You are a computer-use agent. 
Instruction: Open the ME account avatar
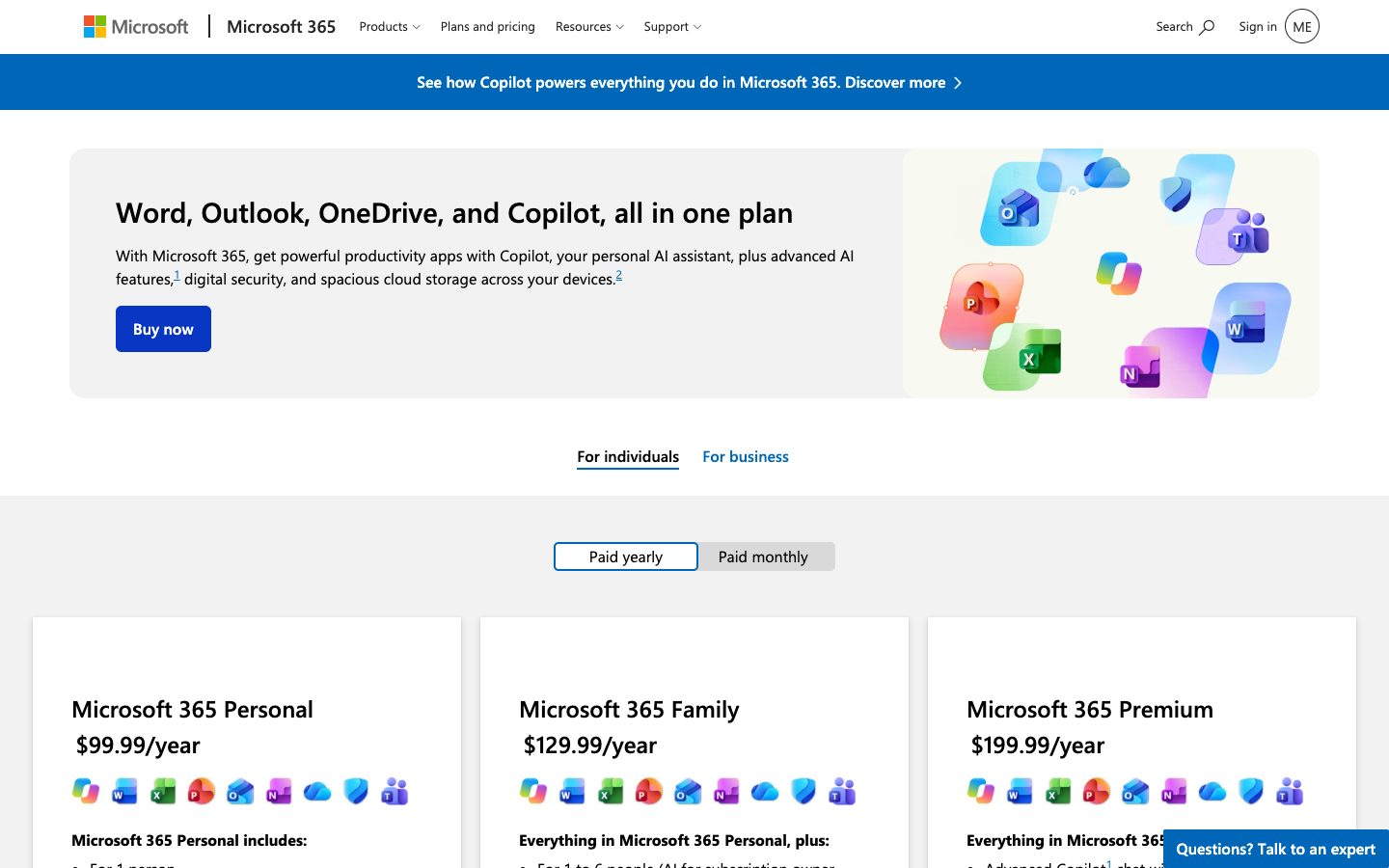coord(1302,27)
